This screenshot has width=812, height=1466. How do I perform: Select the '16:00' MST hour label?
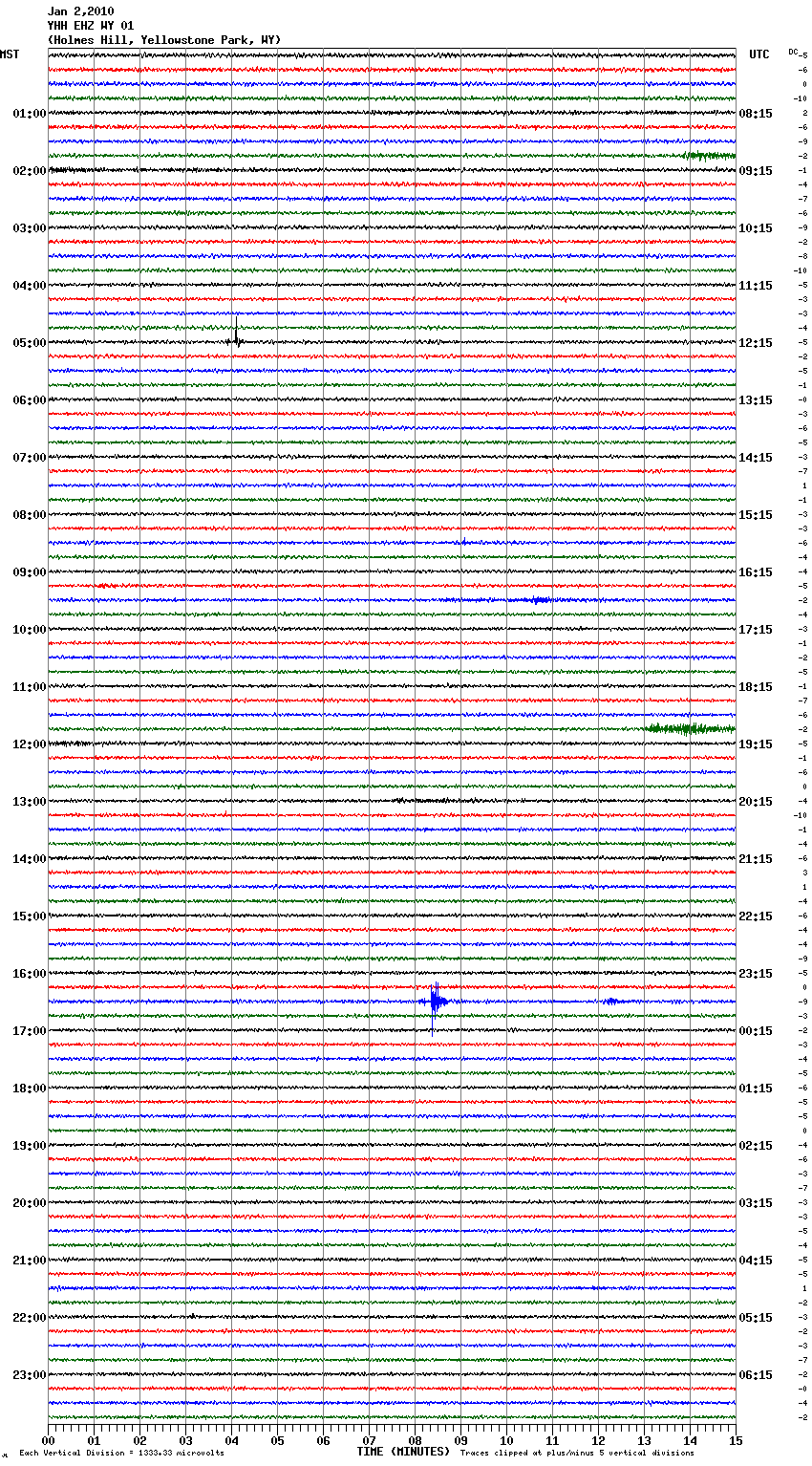pyautogui.click(x=30, y=974)
